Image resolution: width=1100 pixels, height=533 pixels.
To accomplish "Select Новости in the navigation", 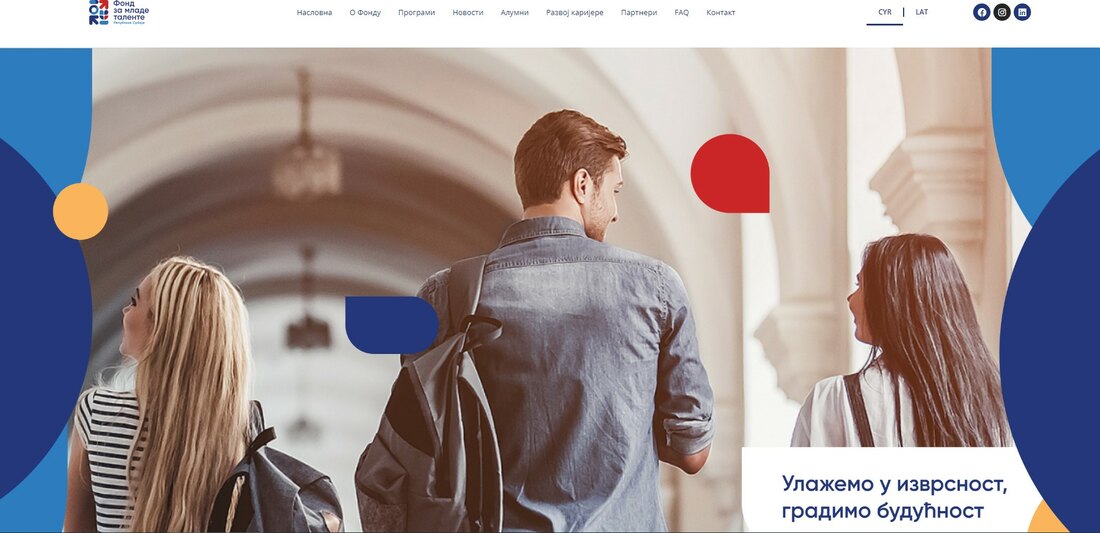I will [x=468, y=13].
